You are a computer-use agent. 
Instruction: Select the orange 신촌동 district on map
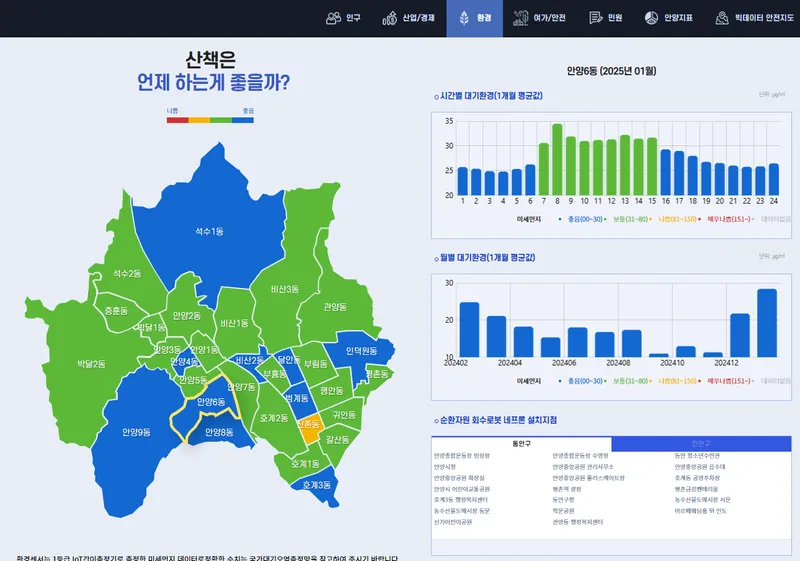308,425
